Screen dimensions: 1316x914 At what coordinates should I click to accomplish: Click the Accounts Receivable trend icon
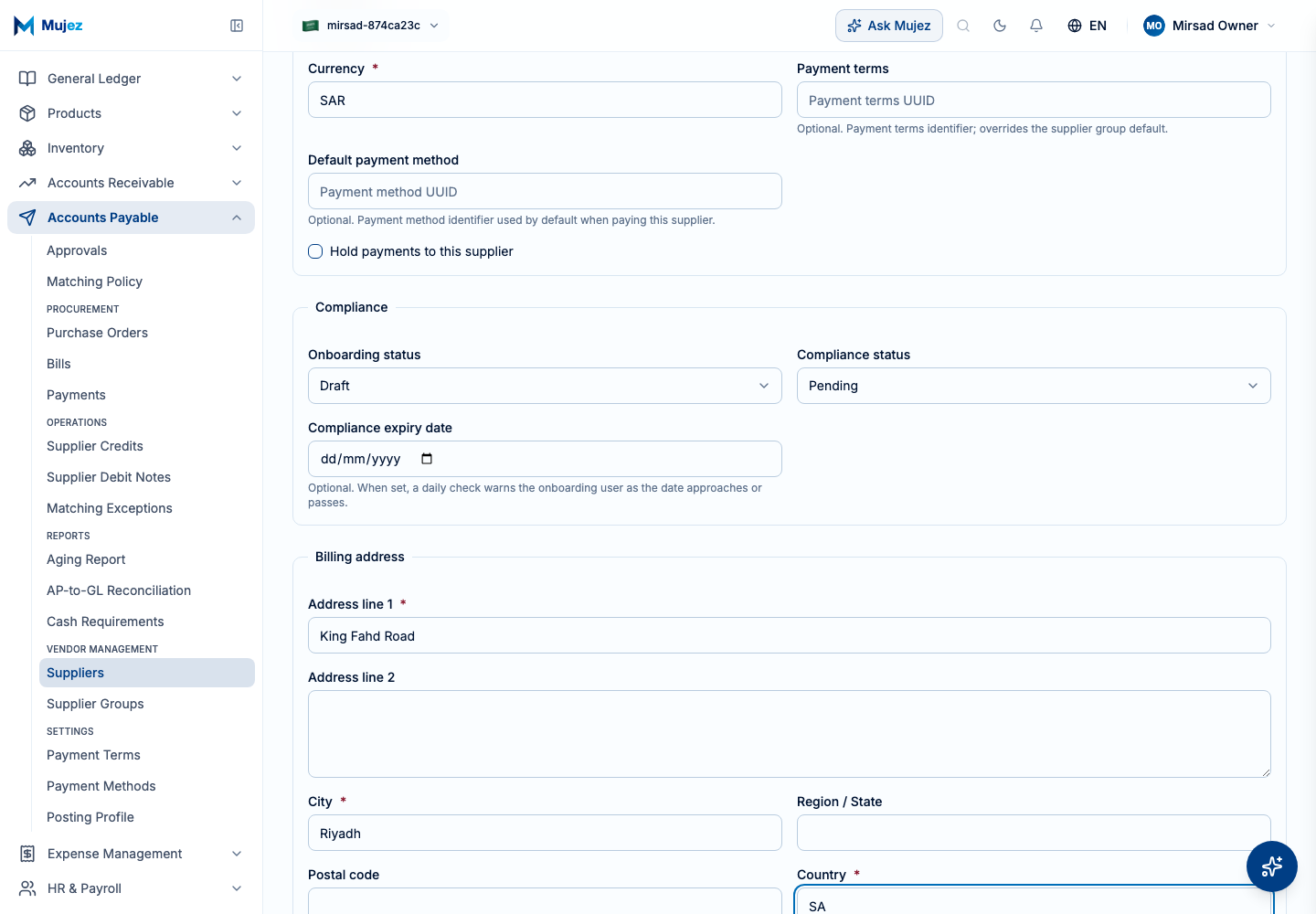(x=27, y=183)
